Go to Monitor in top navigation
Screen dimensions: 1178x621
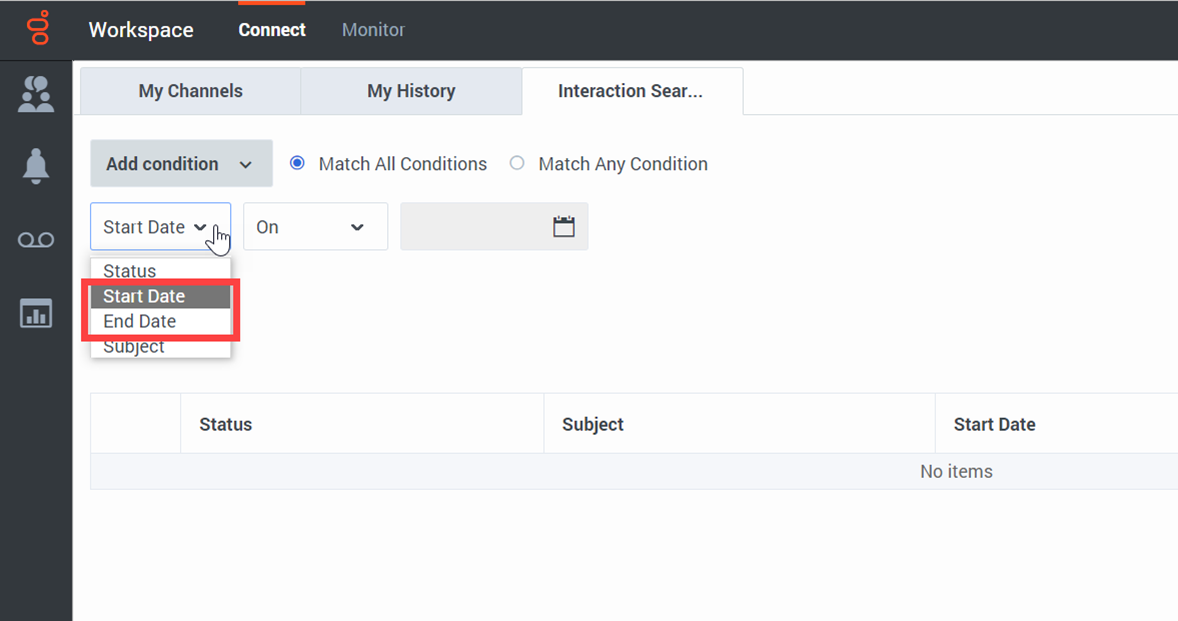point(373,30)
